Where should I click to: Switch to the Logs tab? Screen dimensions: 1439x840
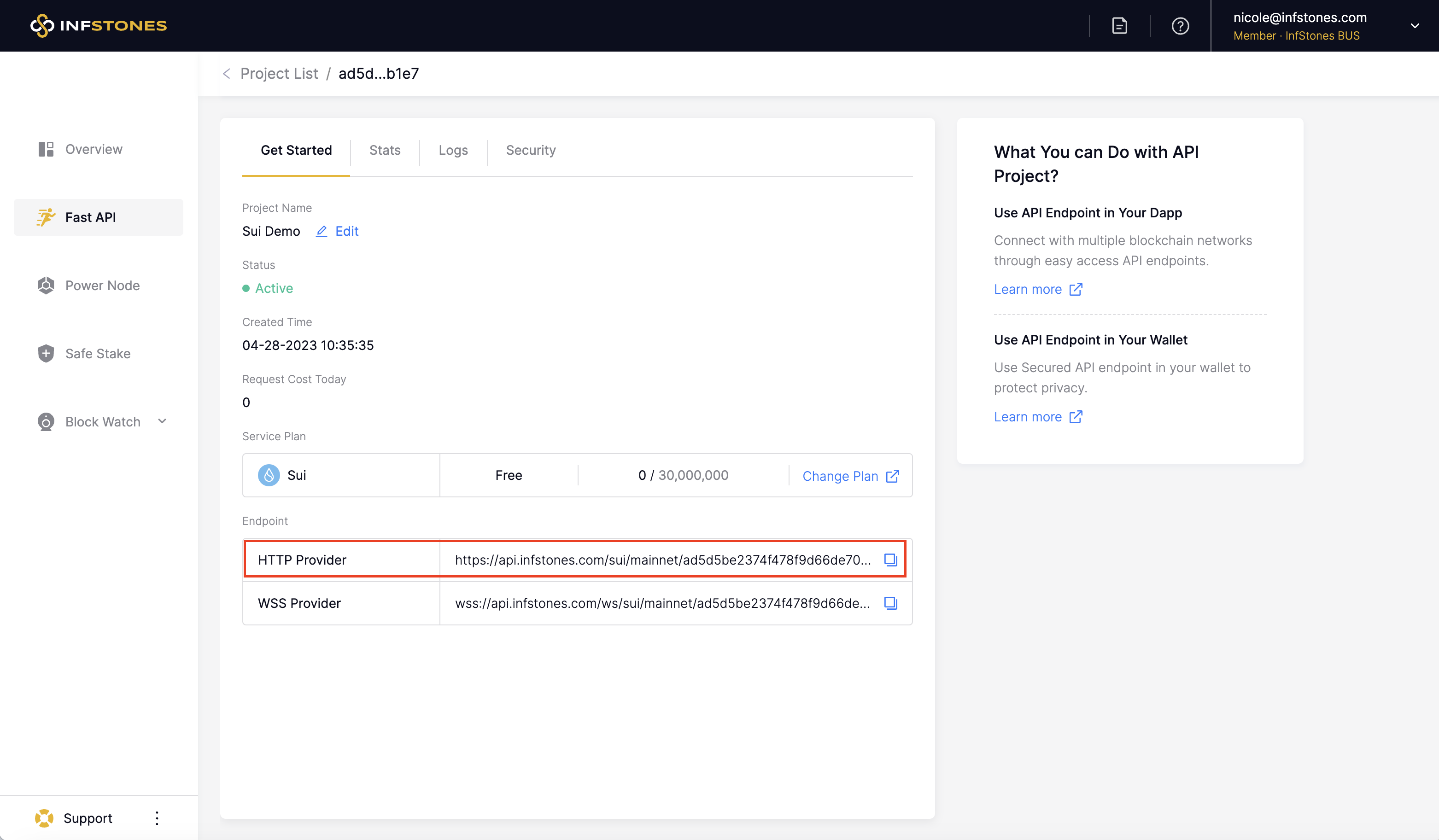[x=453, y=150]
